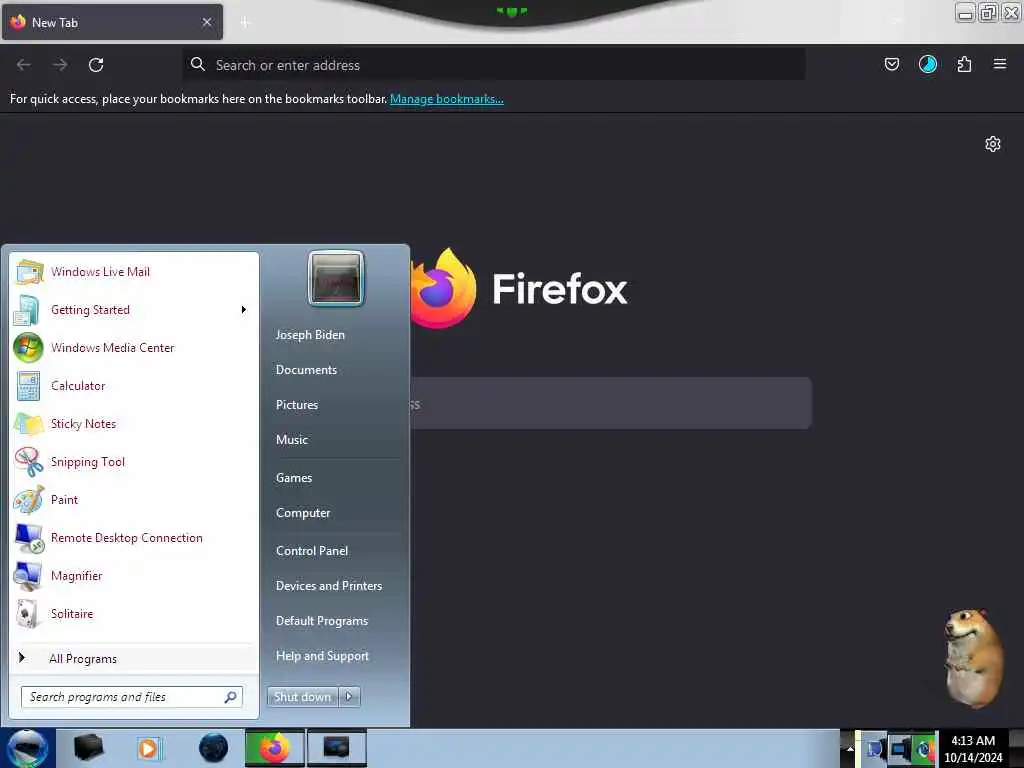Open Shut down options arrow
The image size is (1024, 768).
tap(349, 697)
